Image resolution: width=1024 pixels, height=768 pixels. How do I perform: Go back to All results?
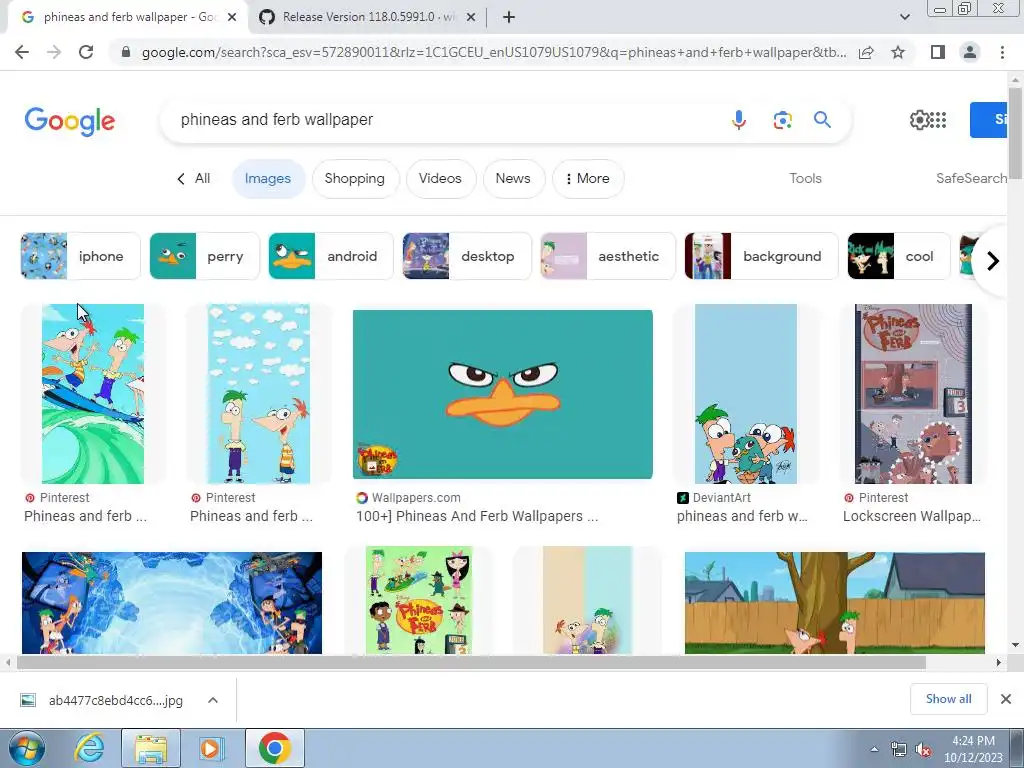194,178
